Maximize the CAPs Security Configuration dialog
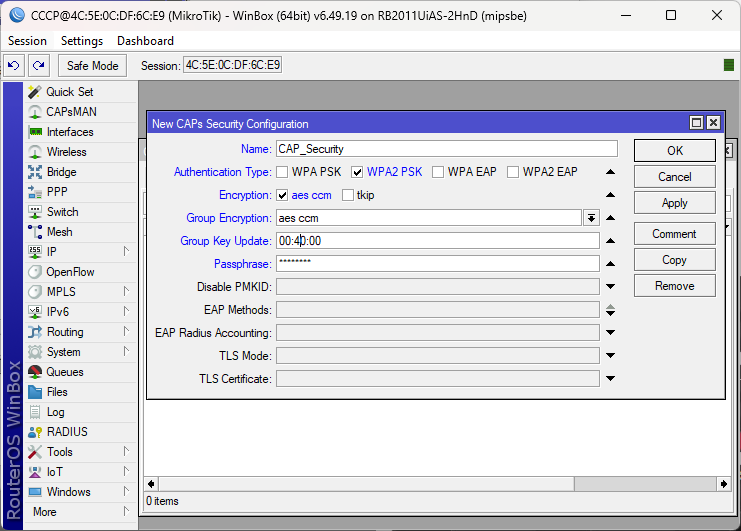 point(696,123)
